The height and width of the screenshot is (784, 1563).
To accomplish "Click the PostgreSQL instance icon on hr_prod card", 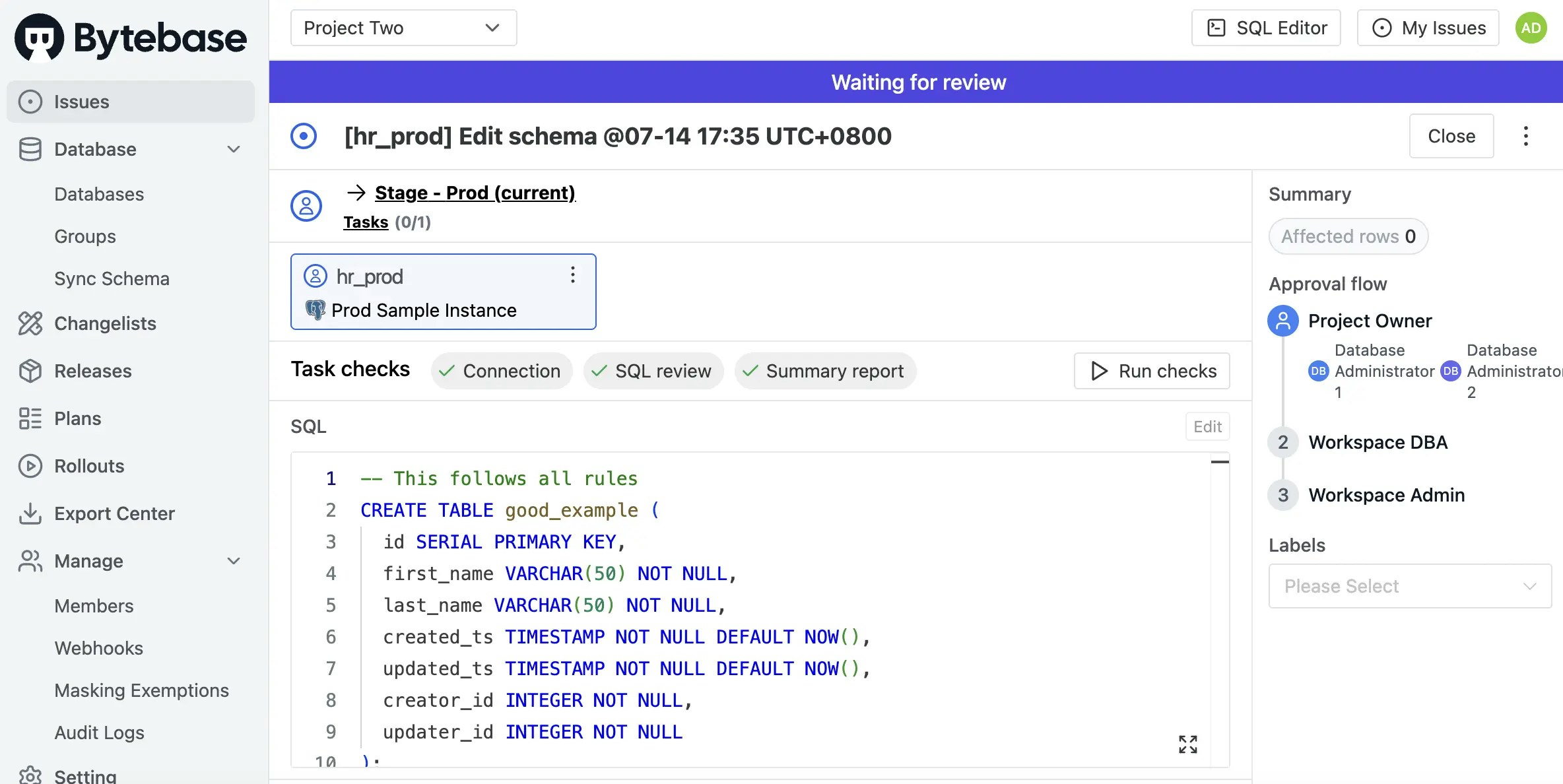I will [316, 310].
